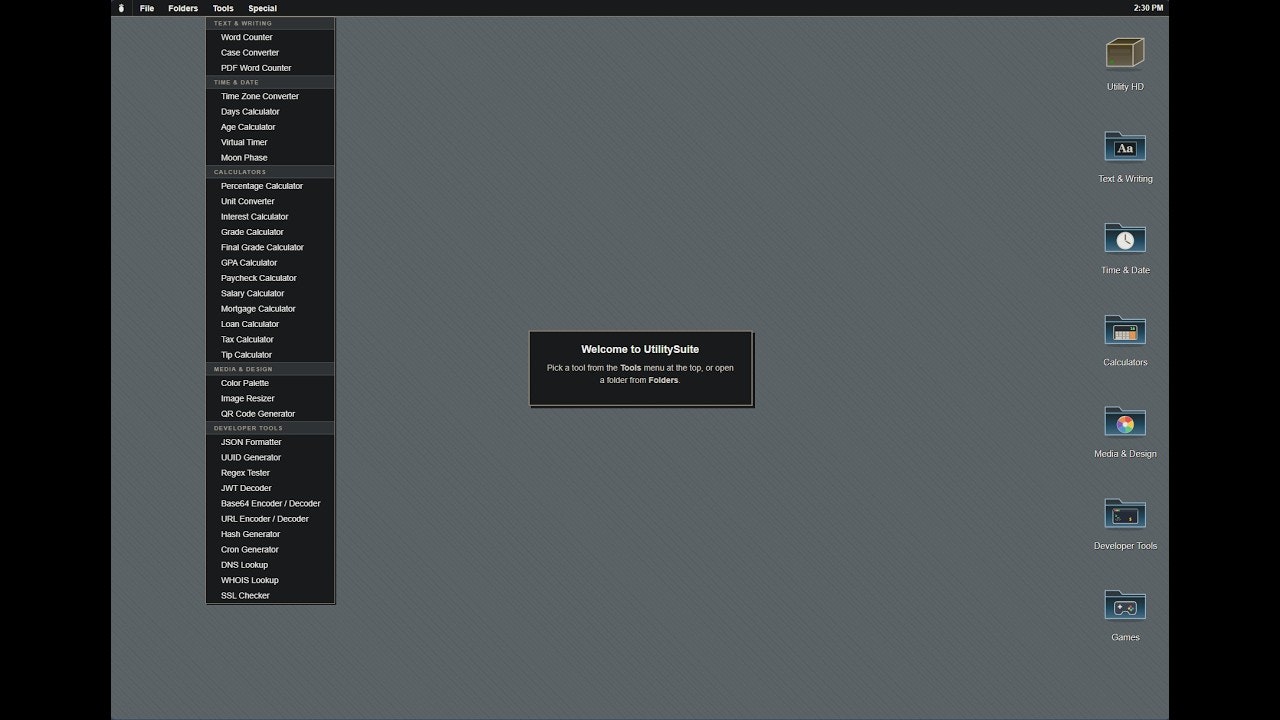This screenshot has width=1280, height=720.
Task: Click the system logo in the menu bar
Action: tap(121, 8)
